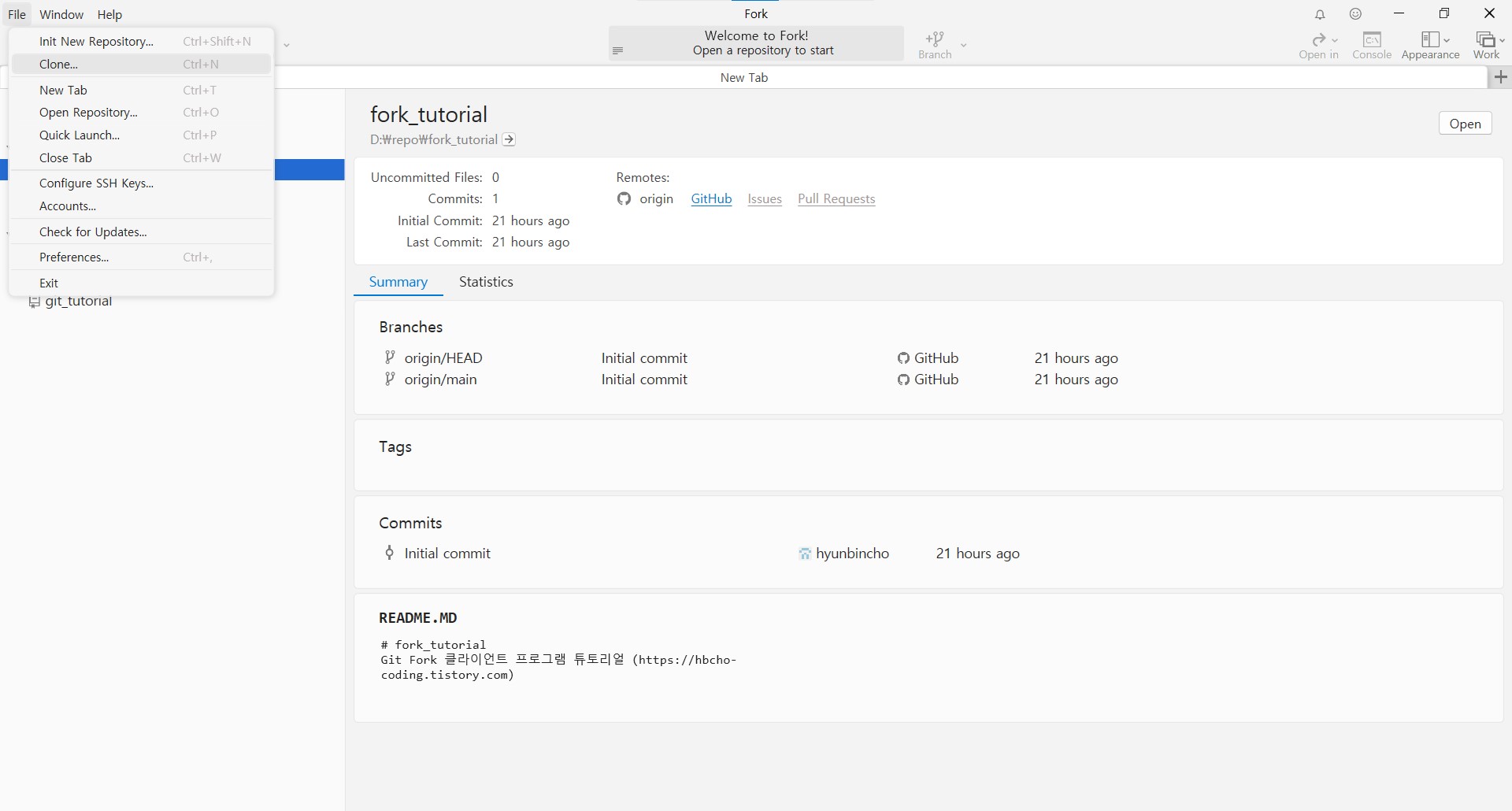Switch to the Summary tab
The width and height of the screenshot is (1512, 811).
398,282
